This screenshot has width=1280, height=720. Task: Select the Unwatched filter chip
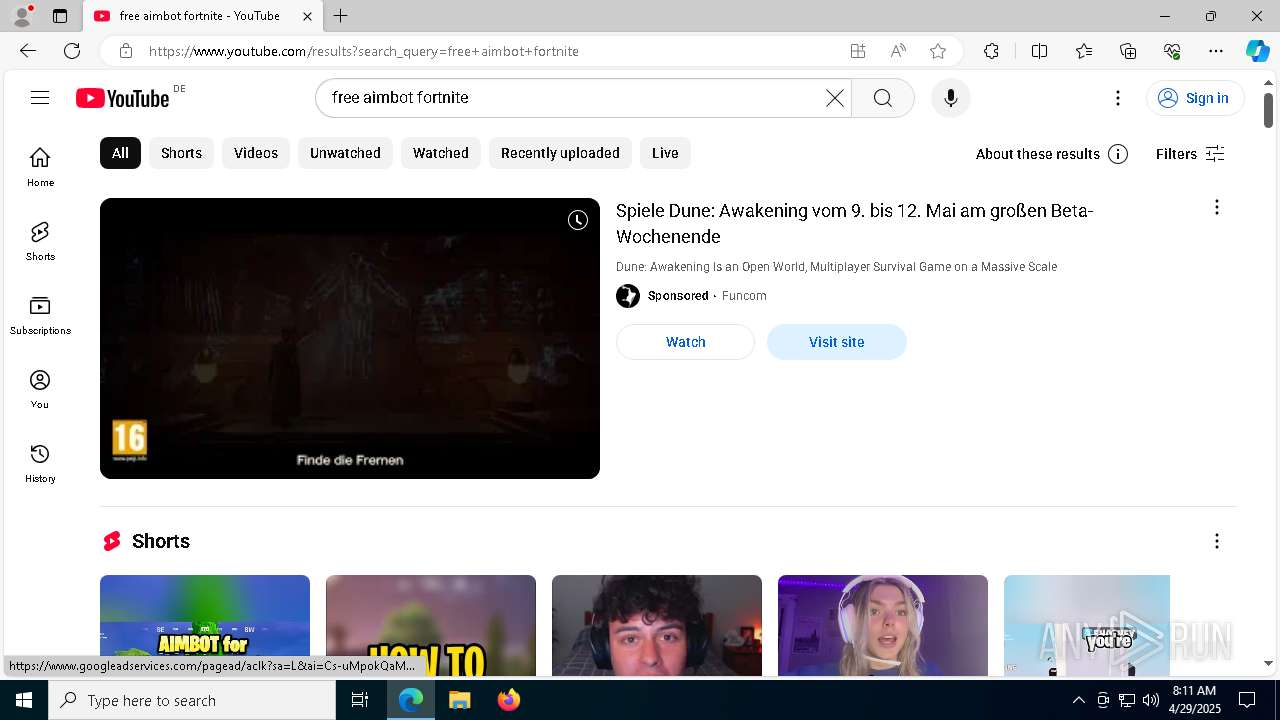345,153
